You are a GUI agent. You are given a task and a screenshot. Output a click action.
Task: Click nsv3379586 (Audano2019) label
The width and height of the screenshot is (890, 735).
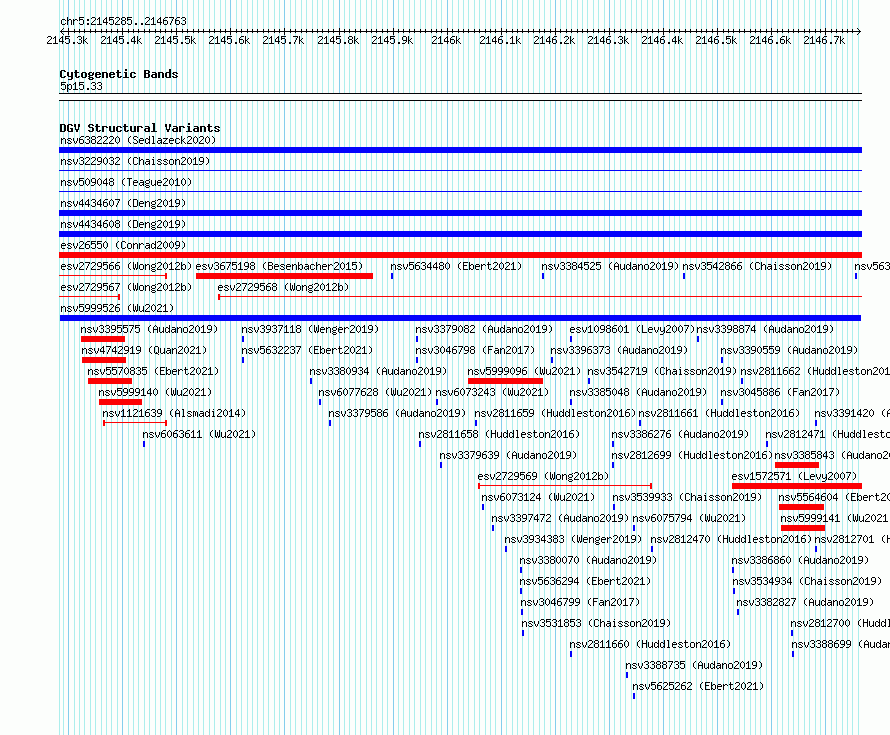pos(397,413)
